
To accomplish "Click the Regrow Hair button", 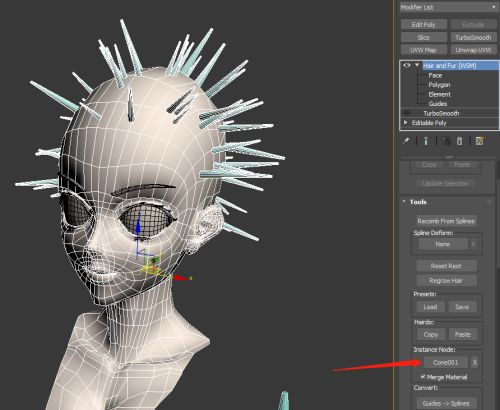I will click(446, 281).
